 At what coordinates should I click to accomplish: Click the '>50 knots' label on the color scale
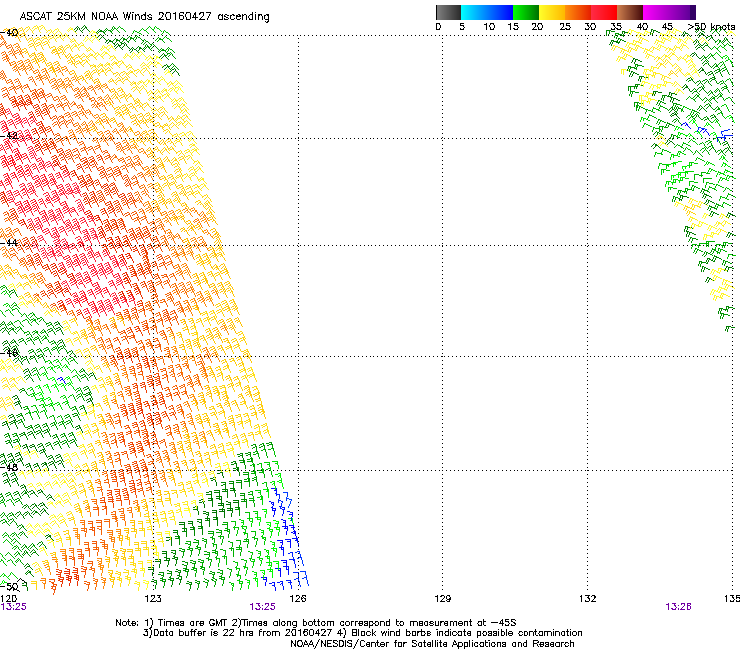tap(711, 27)
